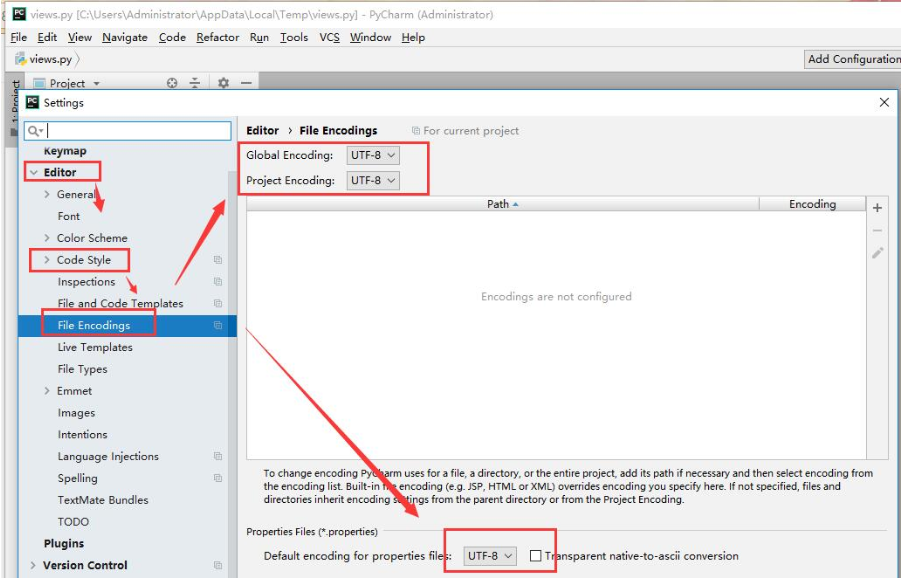Screen dimensions: 903x580
Task: Click the pencil edit icon beside the table
Action: 877,253
